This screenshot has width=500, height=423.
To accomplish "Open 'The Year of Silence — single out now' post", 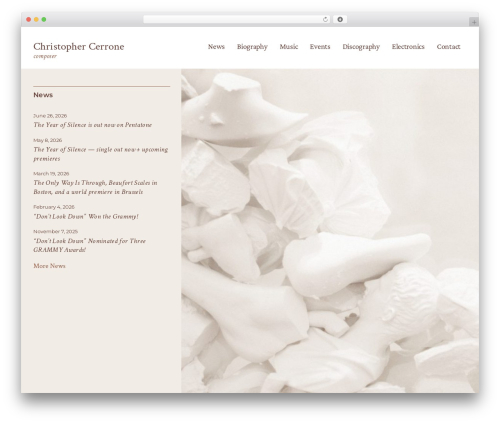I will point(100,154).
